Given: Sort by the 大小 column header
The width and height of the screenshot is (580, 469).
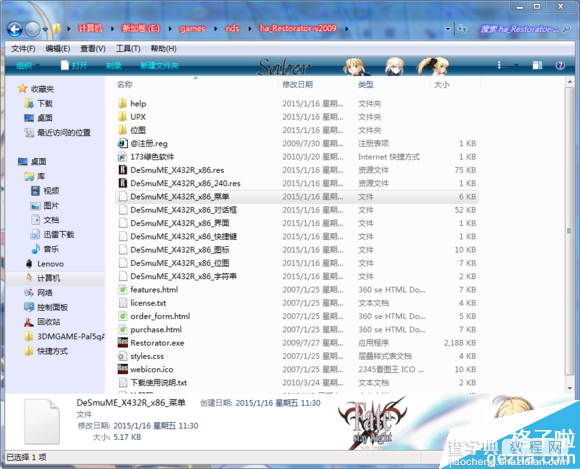Looking at the screenshot, I should (x=442, y=85).
